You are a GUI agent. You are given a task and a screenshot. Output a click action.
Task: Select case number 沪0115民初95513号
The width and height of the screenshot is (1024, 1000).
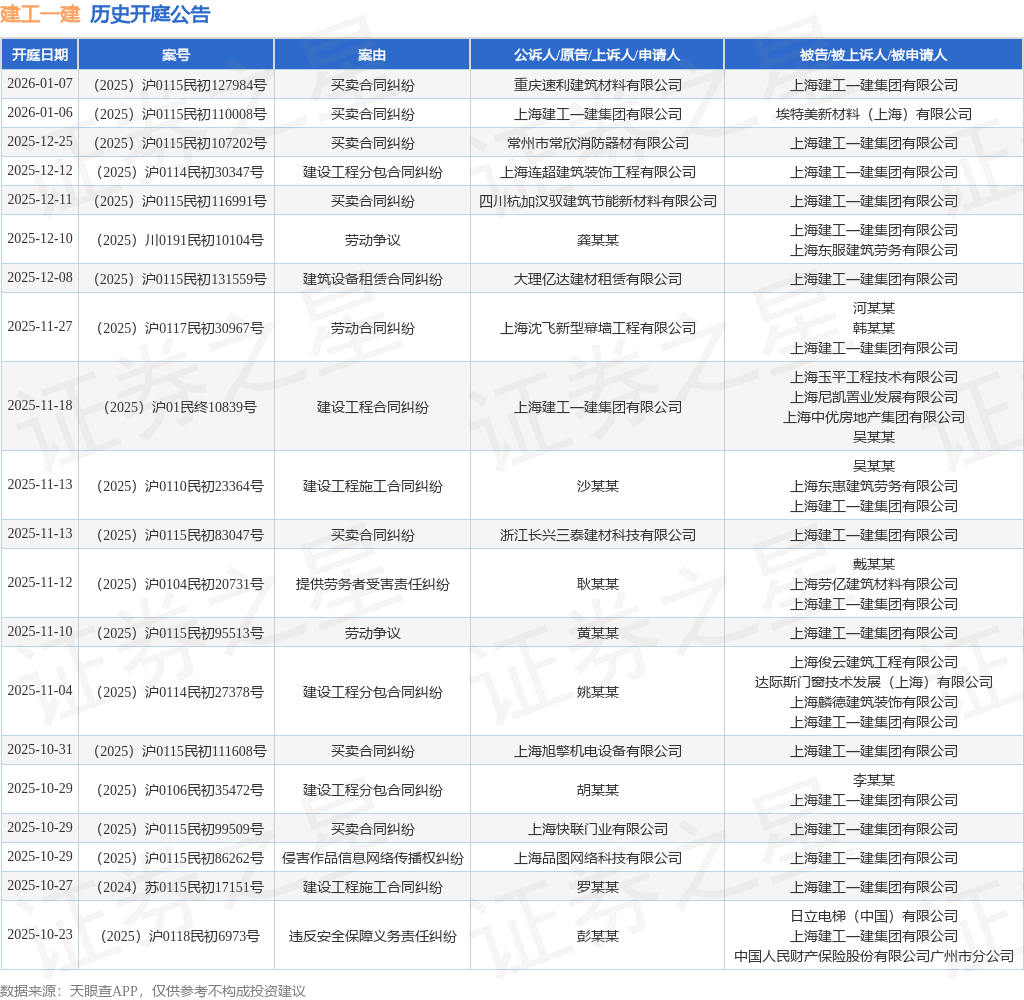click(x=180, y=633)
